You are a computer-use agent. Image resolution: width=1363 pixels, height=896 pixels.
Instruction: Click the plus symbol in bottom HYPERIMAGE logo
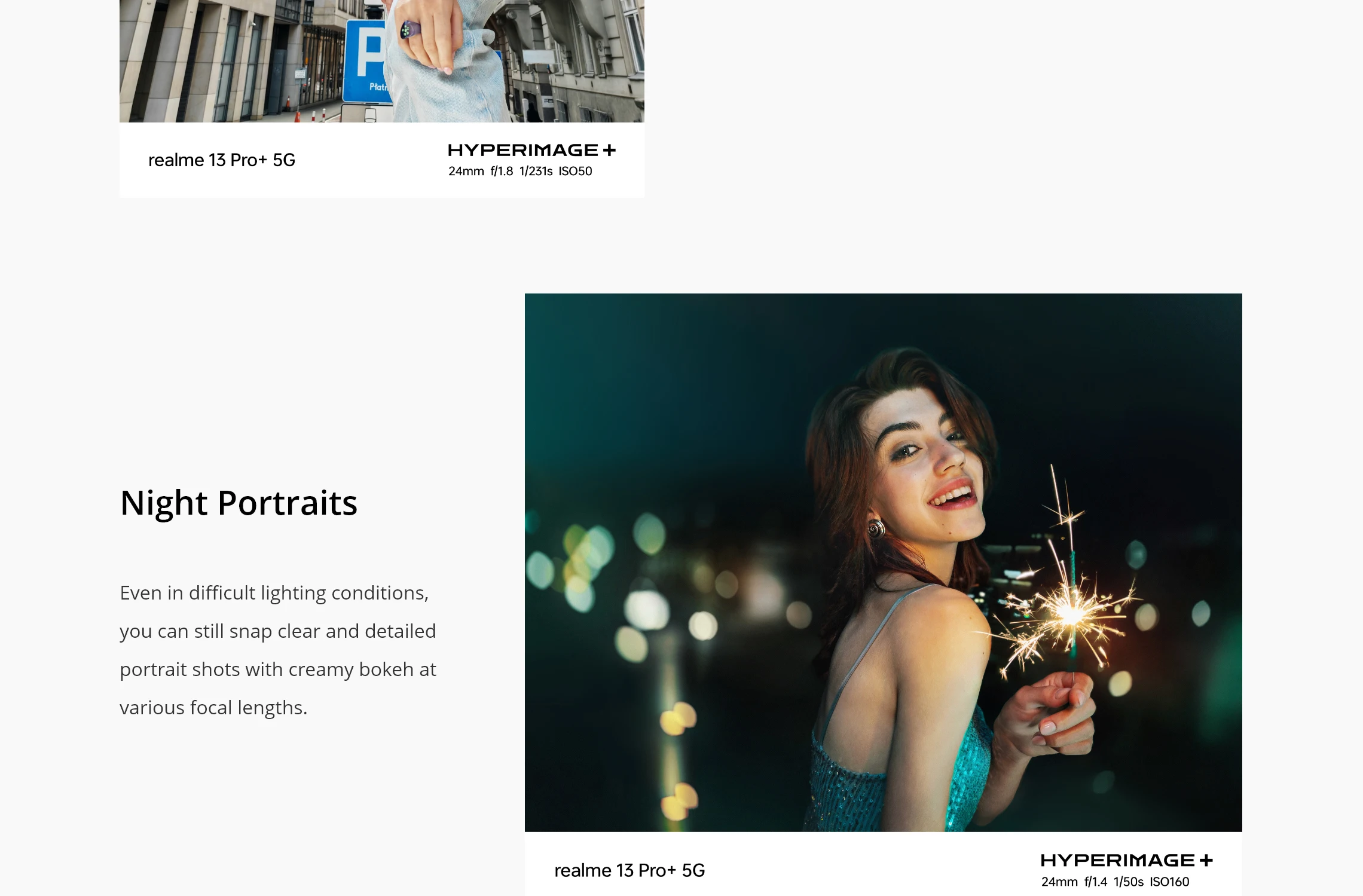(x=1206, y=860)
